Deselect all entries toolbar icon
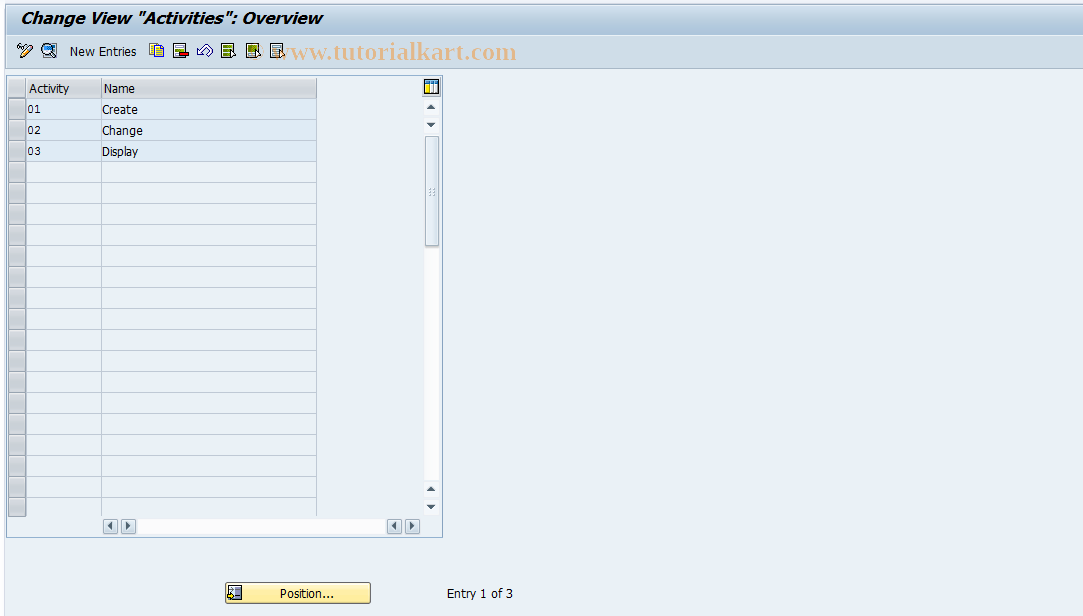 click(x=277, y=51)
